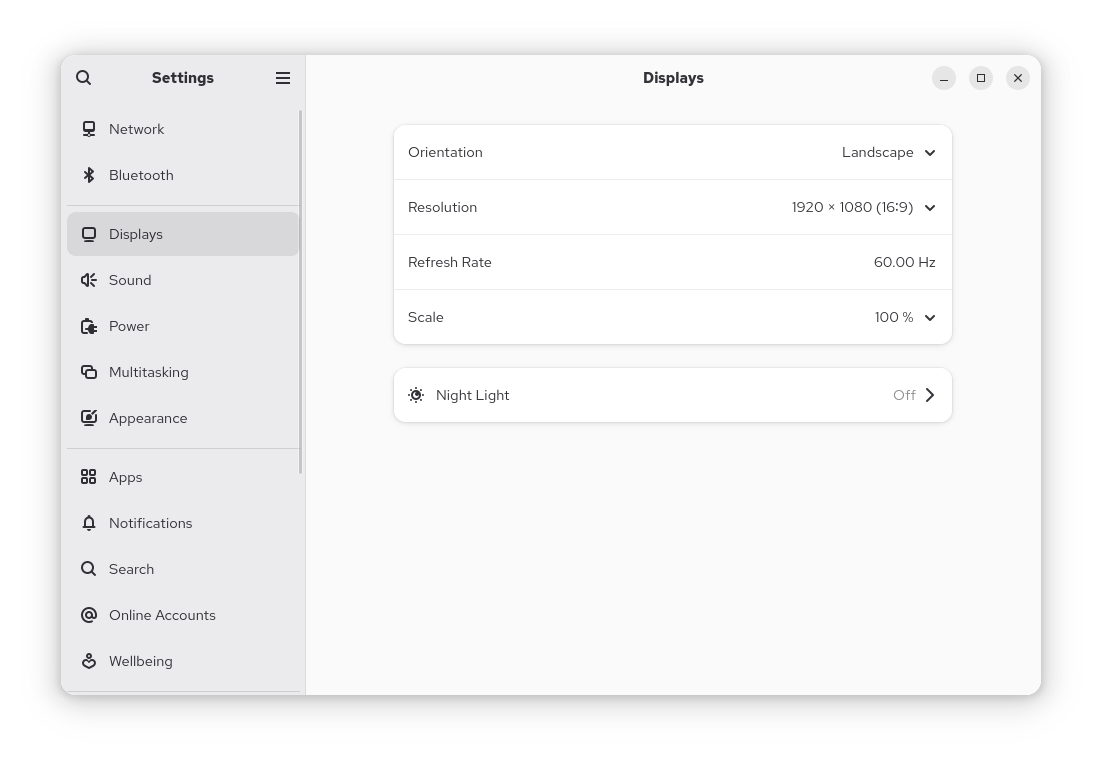Click the Multitasking icon in the sidebar

(89, 372)
